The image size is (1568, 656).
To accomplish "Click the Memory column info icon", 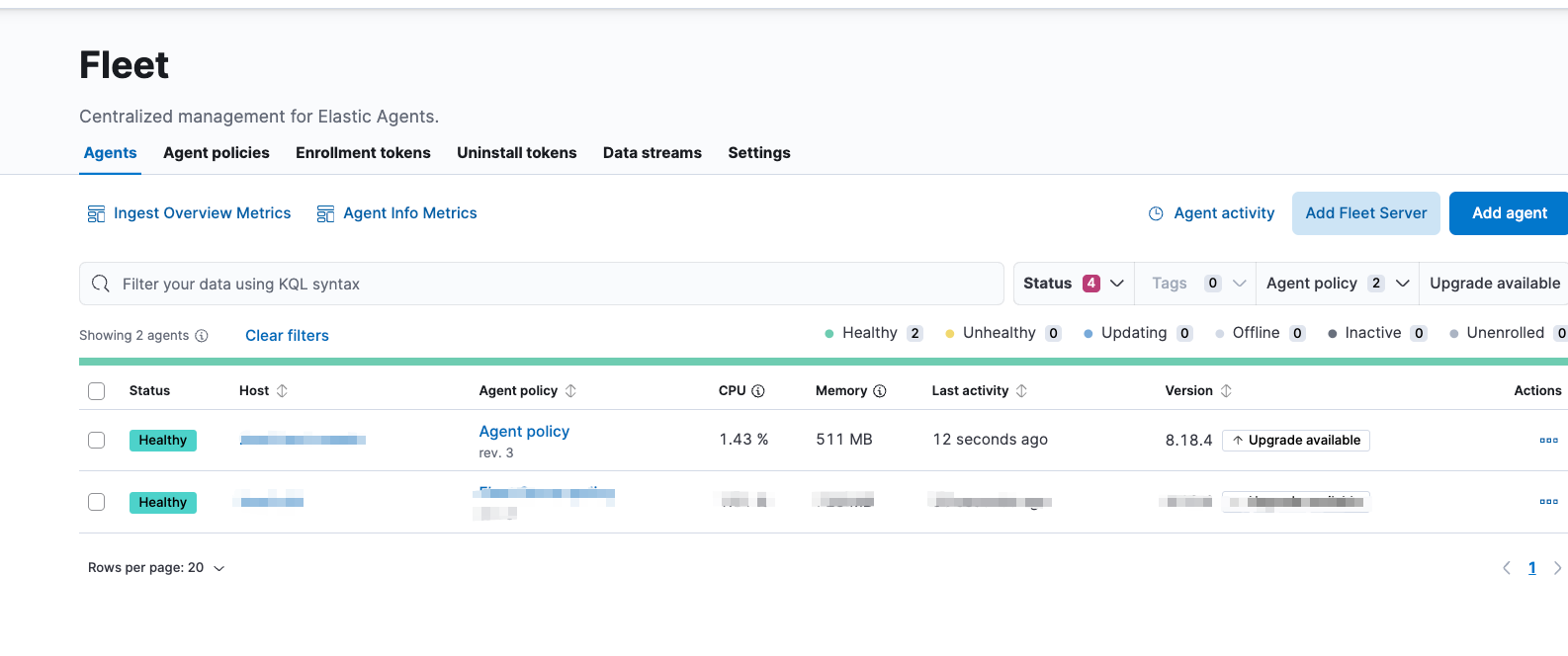I will coord(880,391).
